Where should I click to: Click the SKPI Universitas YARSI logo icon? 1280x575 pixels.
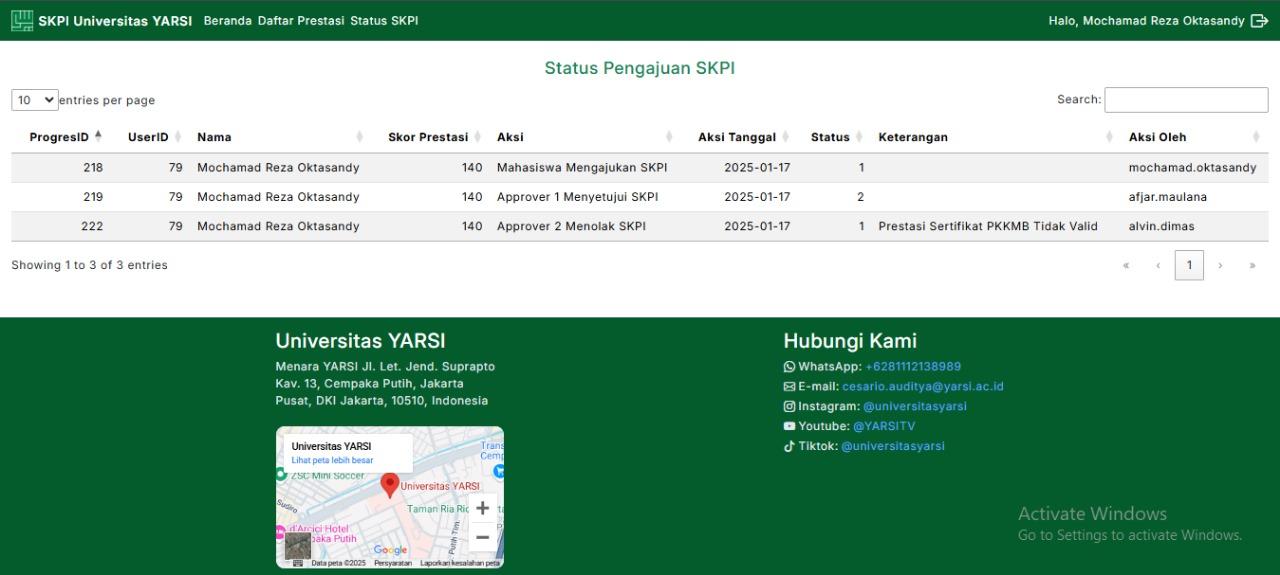22,20
